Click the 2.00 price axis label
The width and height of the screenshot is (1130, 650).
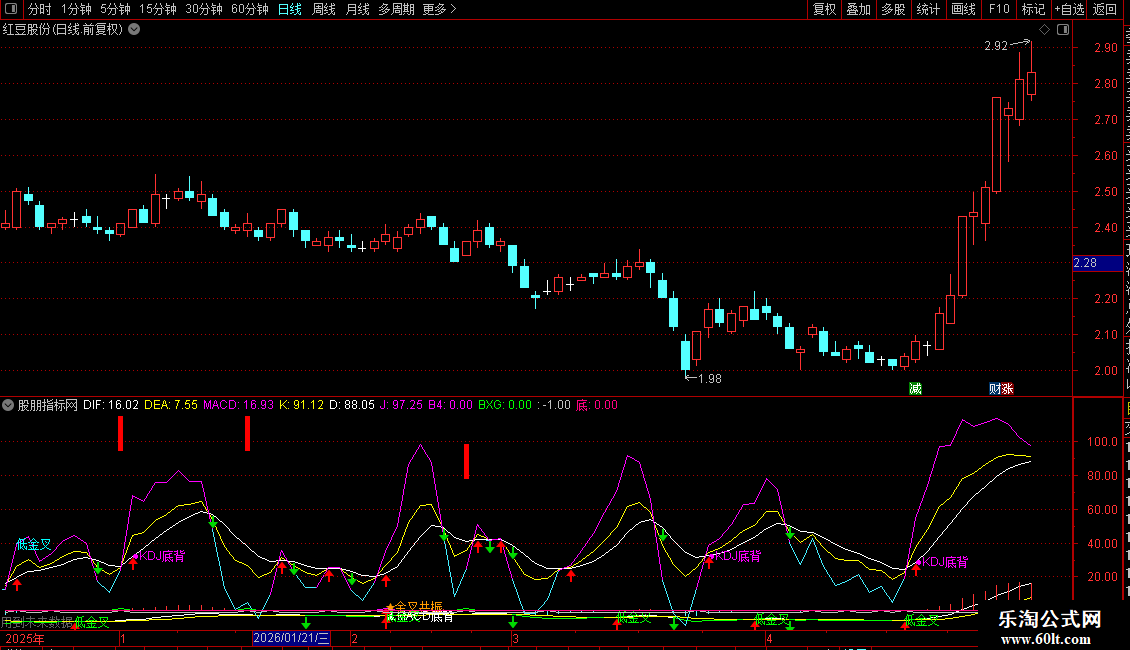click(x=1105, y=371)
